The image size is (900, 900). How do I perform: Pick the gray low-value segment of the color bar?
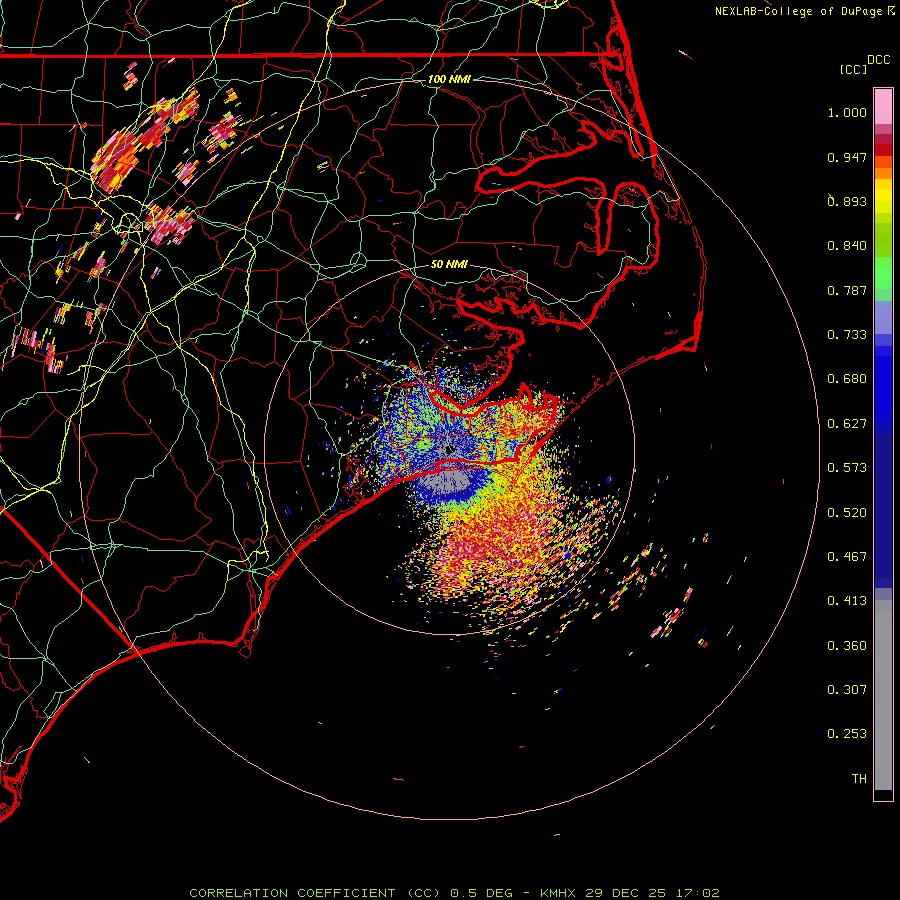(883, 695)
